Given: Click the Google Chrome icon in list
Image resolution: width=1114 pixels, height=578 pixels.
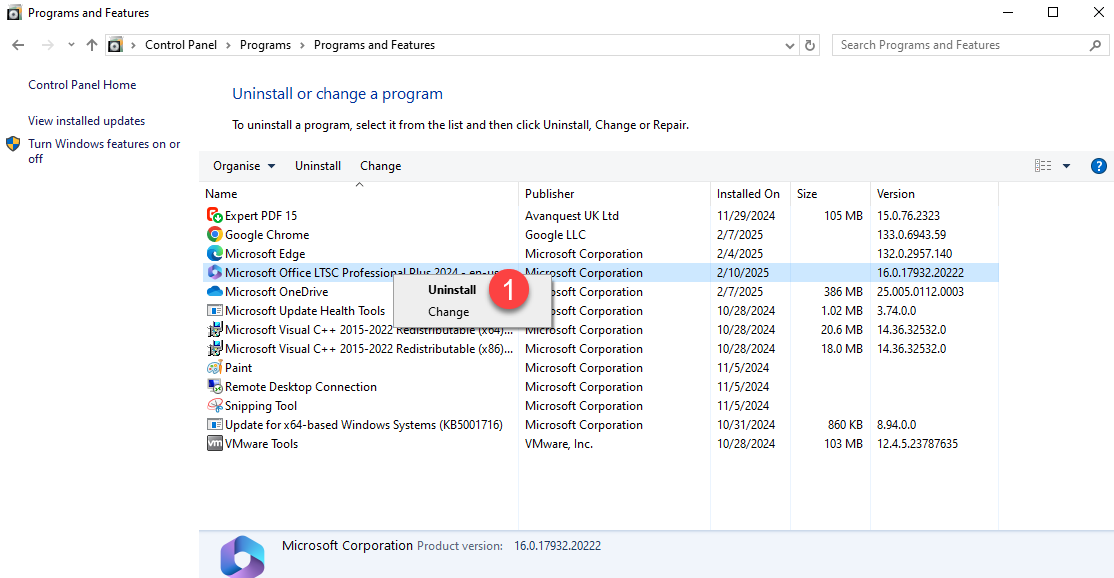Looking at the screenshot, I should pyautogui.click(x=215, y=234).
